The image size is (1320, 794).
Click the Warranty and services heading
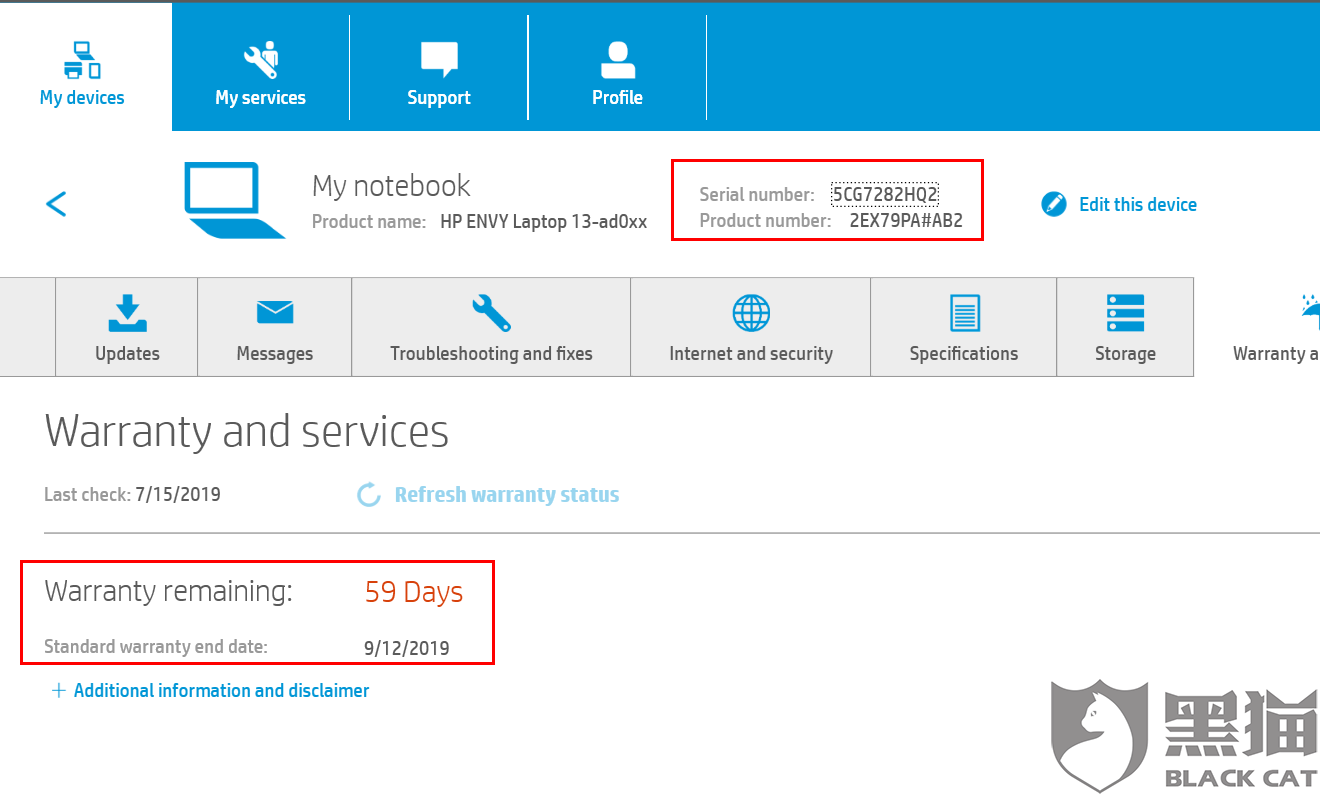pyautogui.click(x=247, y=431)
